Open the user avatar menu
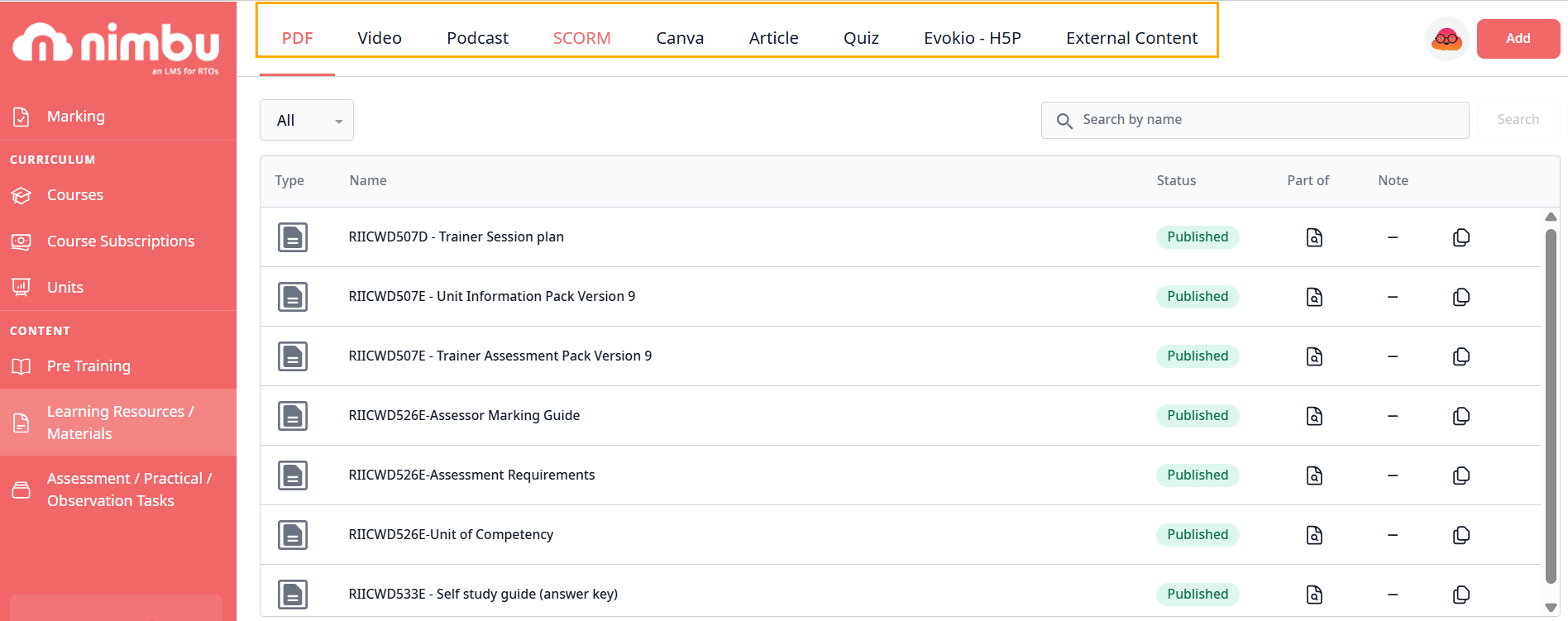This screenshot has height=621, width=1568. pos(1446,38)
